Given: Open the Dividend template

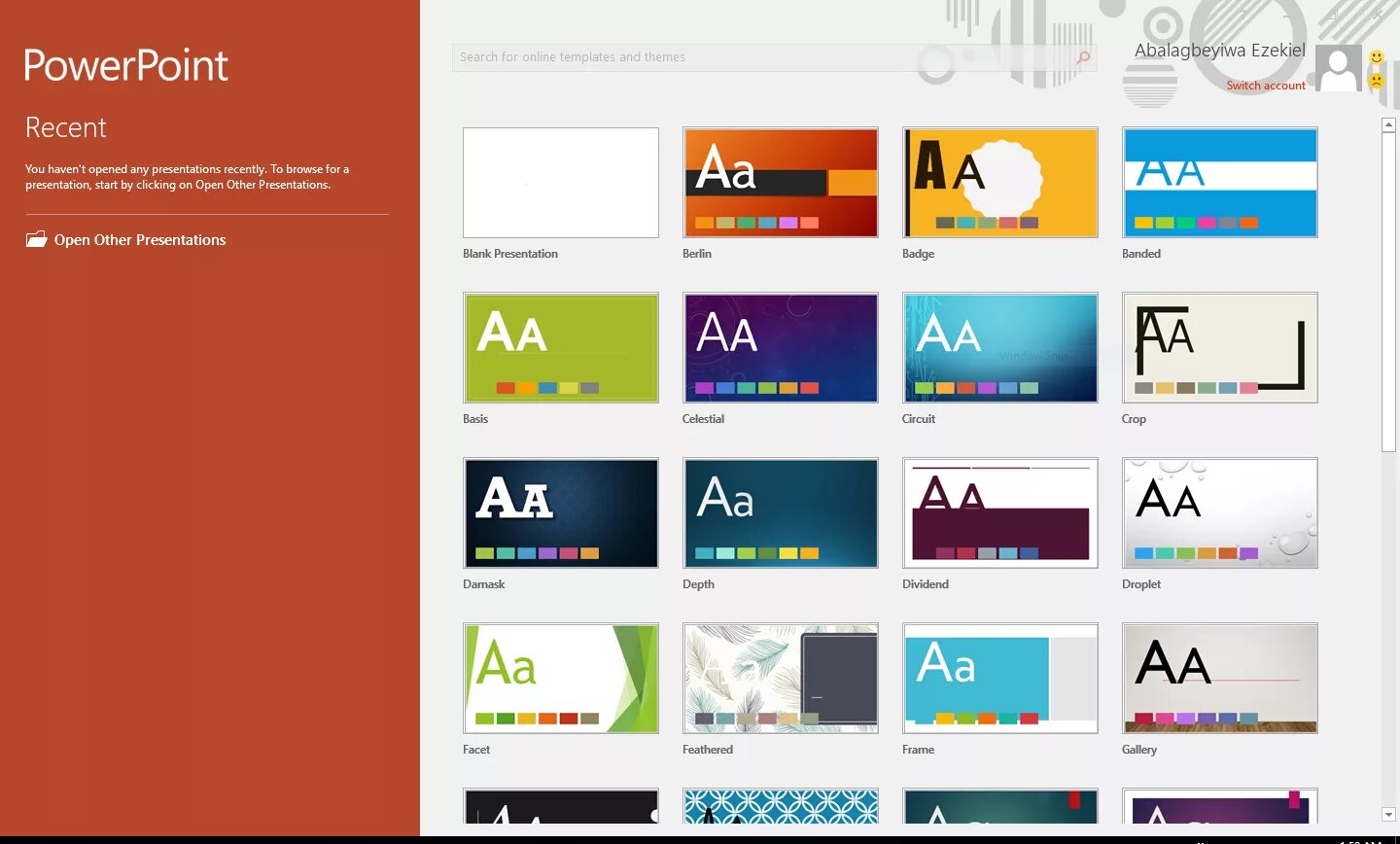Looking at the screenshot, I should point(1000,513).
